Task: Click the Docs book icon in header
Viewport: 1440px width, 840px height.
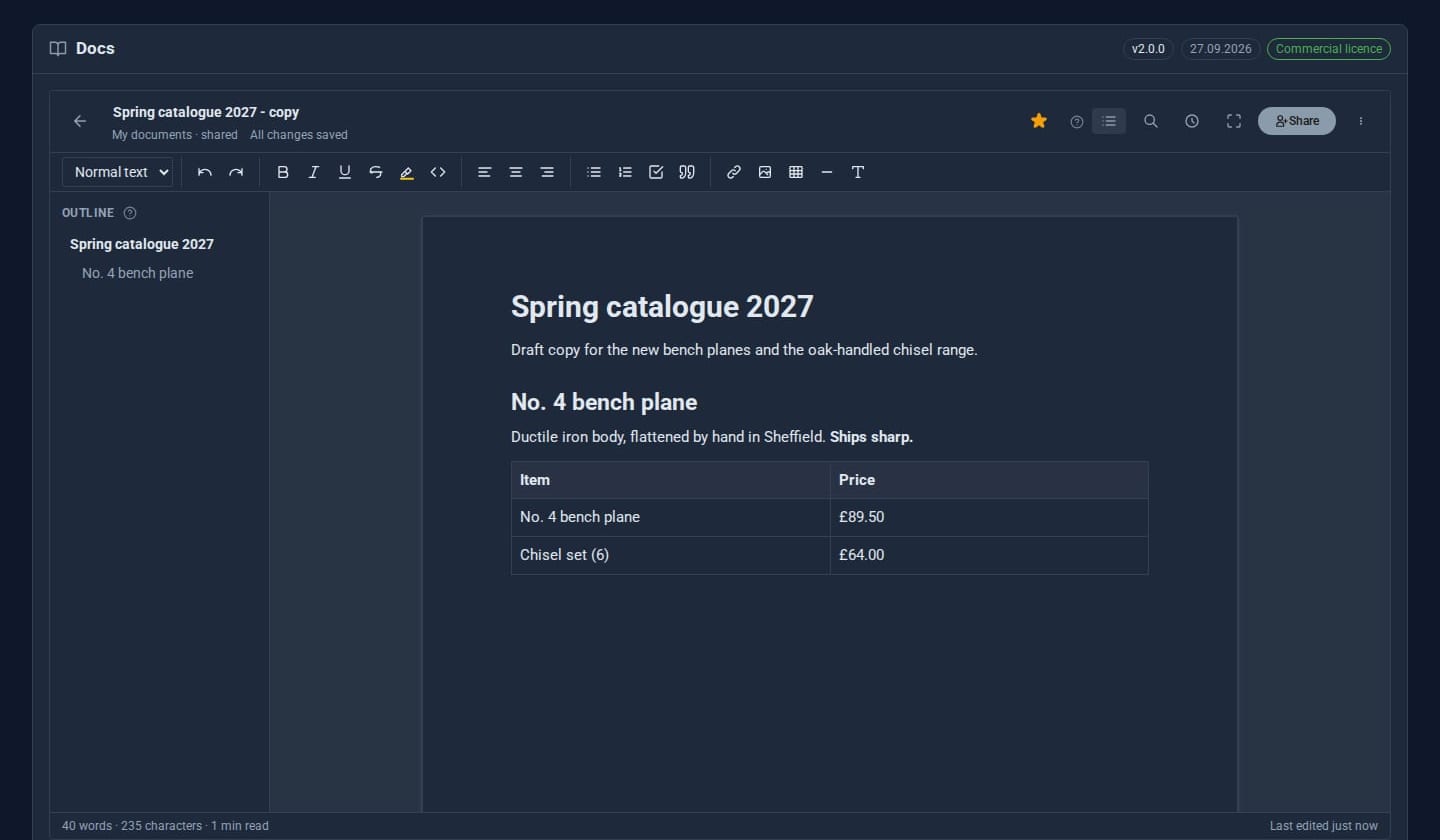Action: [58, 48]
